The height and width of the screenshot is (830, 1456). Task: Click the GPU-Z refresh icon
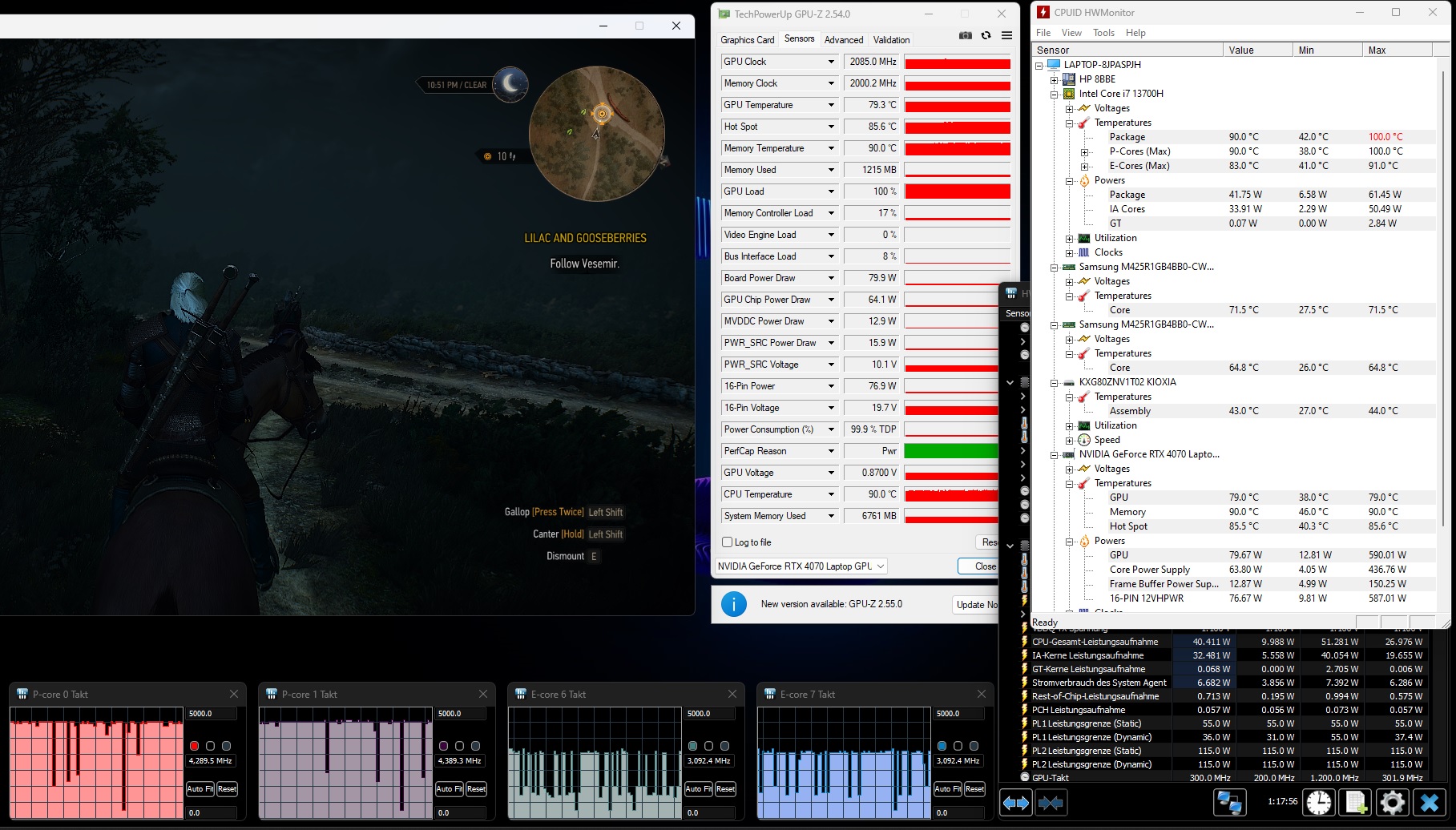tap(986, 35)
